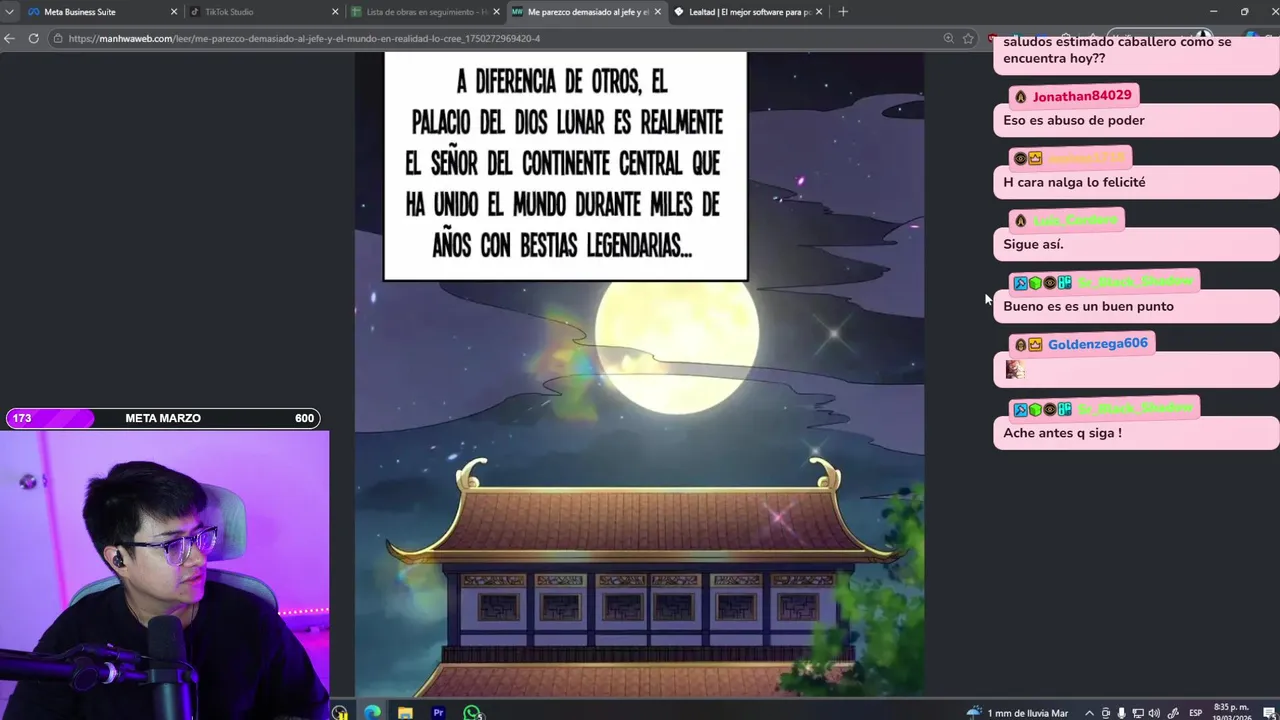
Task: Open volume control from system tray
Action: tap(1155, 713)
